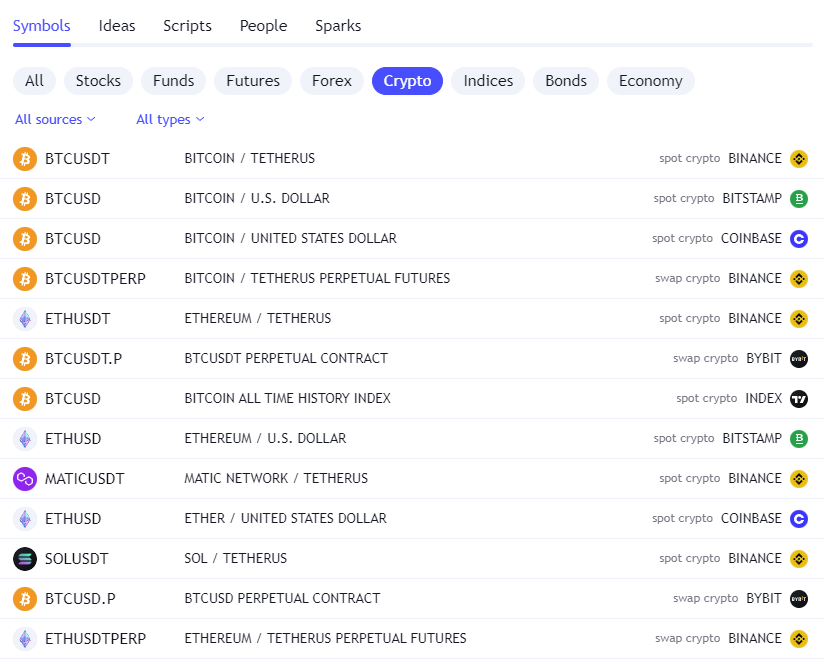Filter results by Funds
Screen dimensions: 824x659
tap(173, 81)
